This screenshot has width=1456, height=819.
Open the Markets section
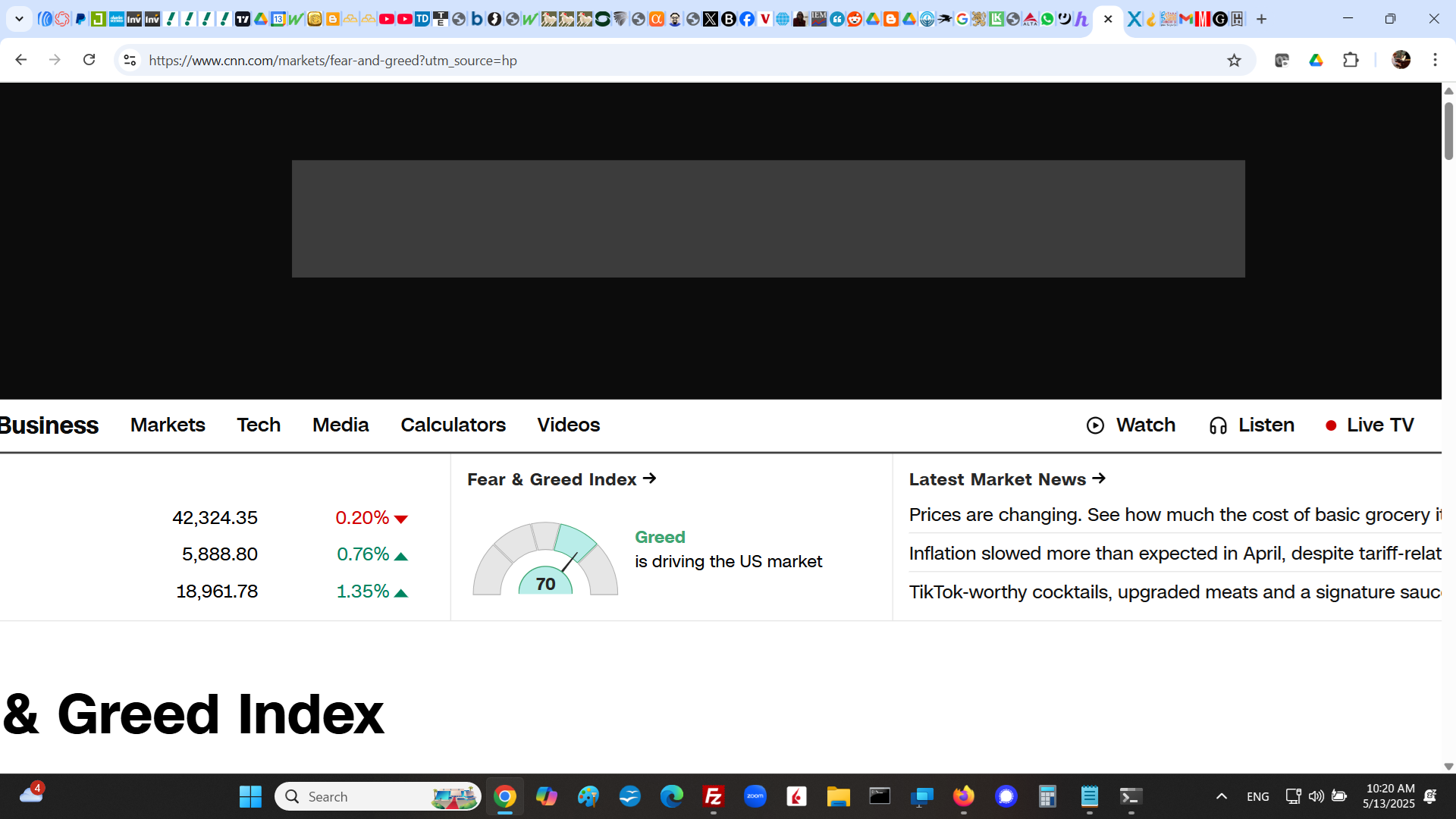[x=168, y=425]
